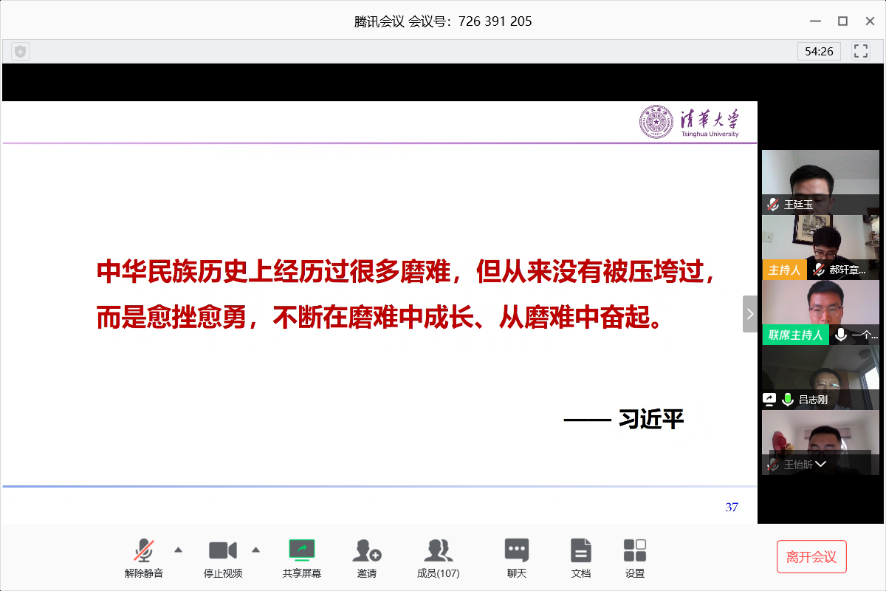Viewport: 886px width, 591px height.
Task: Open the 成员(107) participants list
Action: (438, 551)
